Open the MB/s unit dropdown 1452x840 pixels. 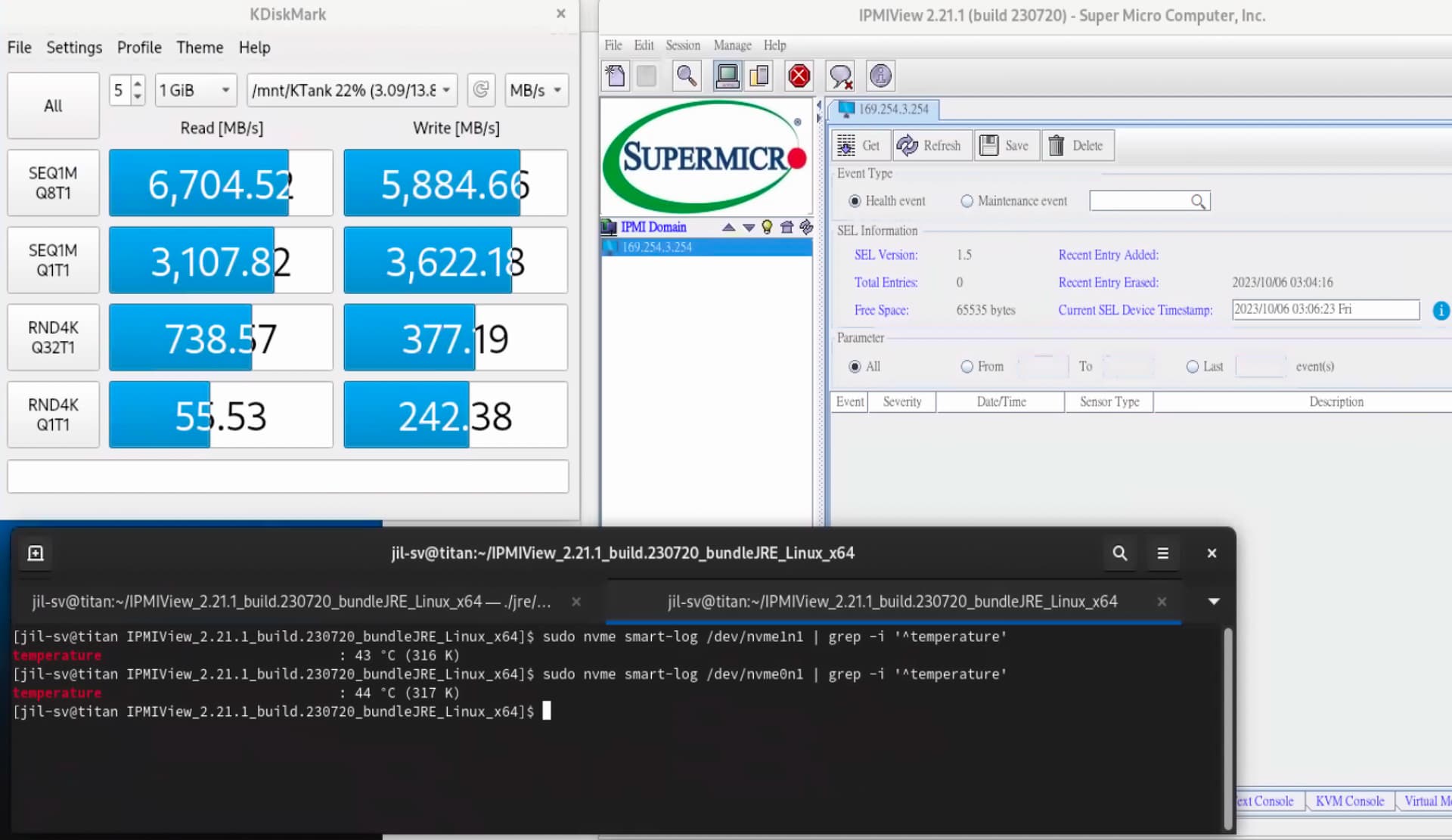tap(536, 90)
